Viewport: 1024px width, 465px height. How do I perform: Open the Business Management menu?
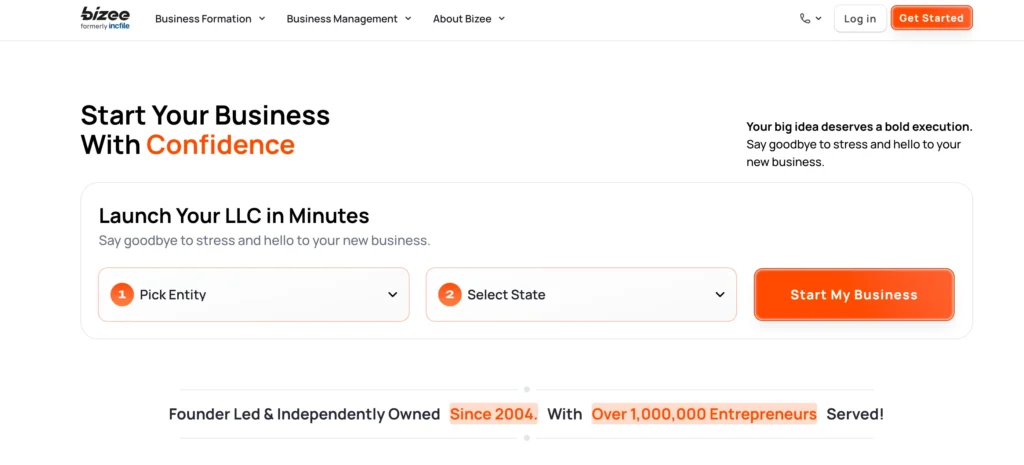click(349, 18)
